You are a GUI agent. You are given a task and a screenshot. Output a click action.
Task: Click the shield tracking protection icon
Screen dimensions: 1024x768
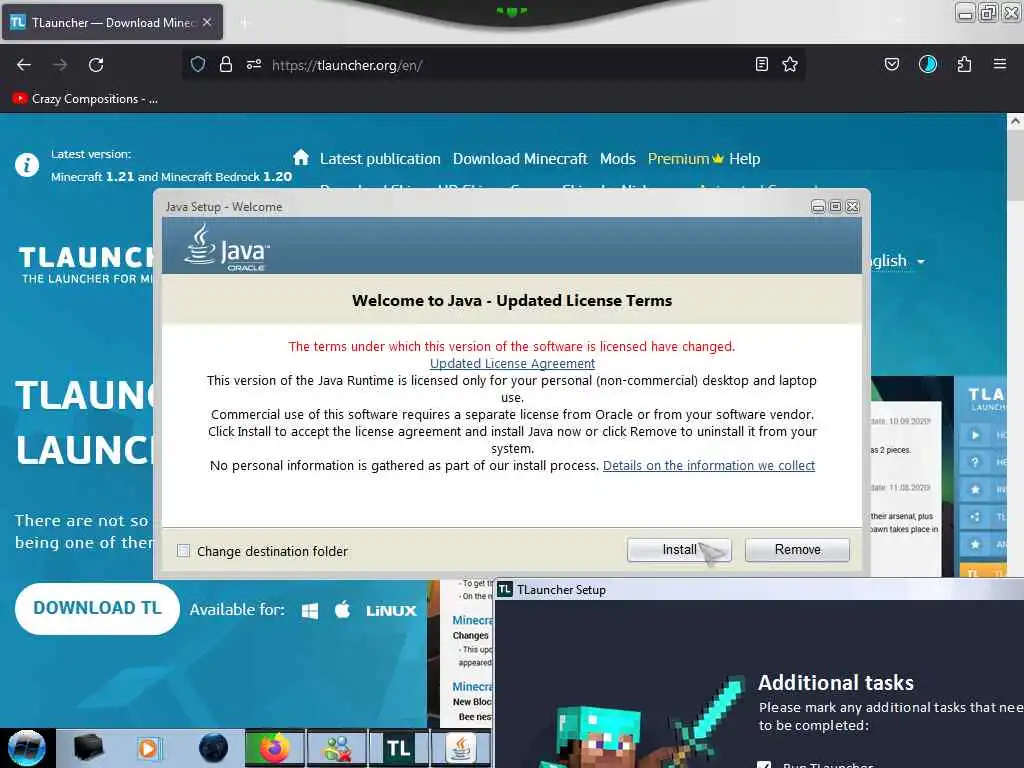(198, 65)
